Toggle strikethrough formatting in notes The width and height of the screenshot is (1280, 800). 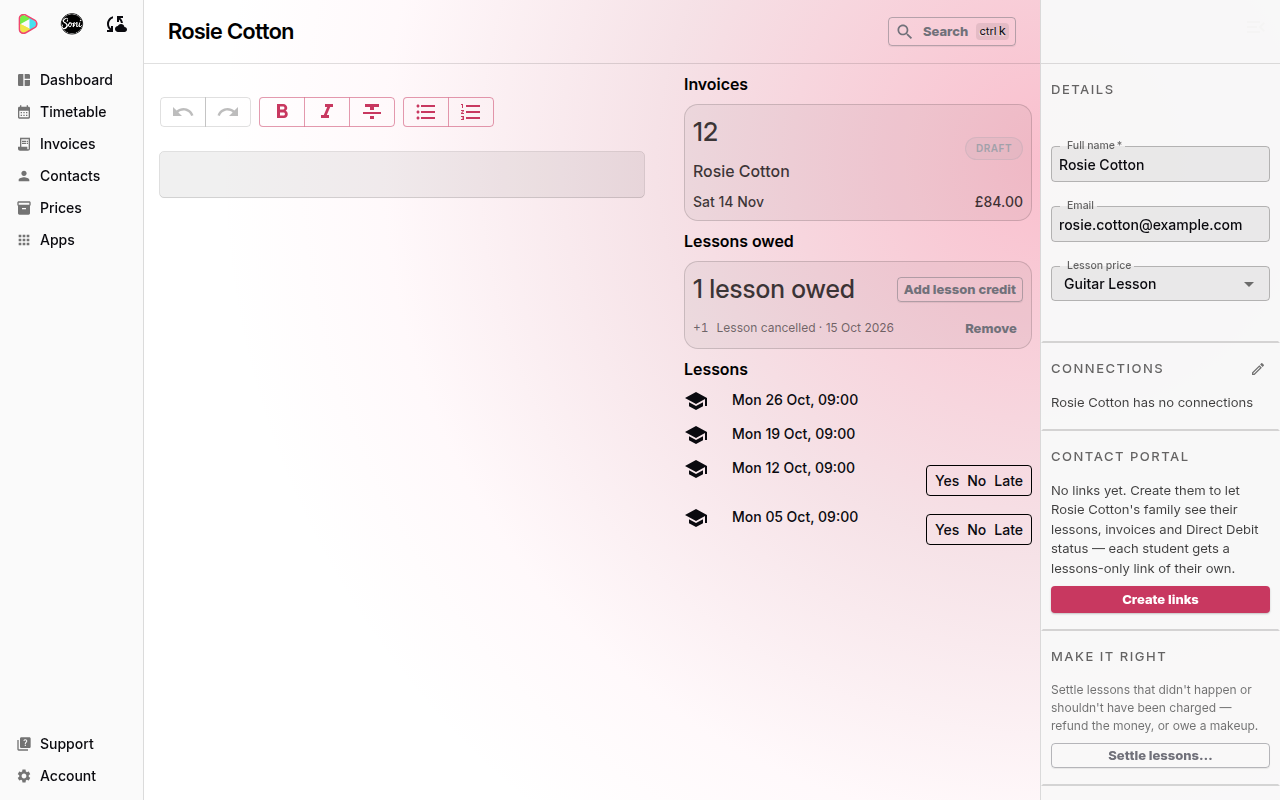372,112
